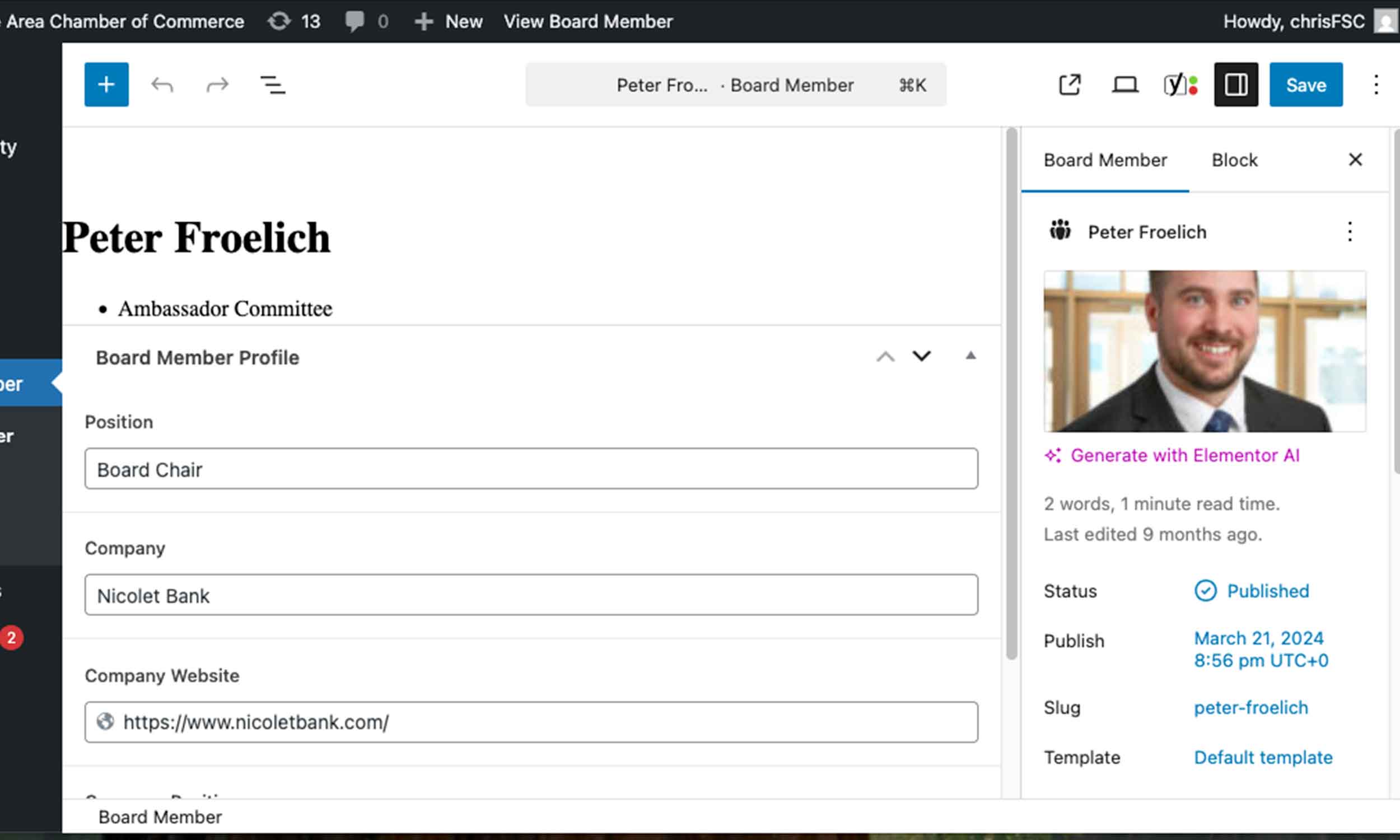Click Generate with Elementor AI link
1400x840 pixels.
(x=1184, y=455)
